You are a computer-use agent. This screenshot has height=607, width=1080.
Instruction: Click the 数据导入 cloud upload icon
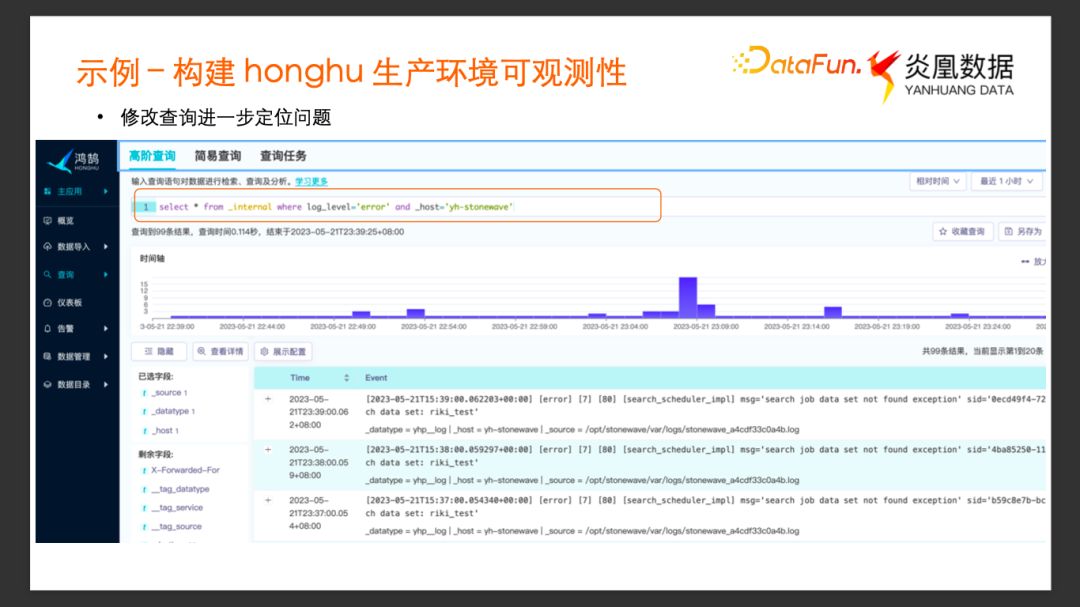click(48, 247)
